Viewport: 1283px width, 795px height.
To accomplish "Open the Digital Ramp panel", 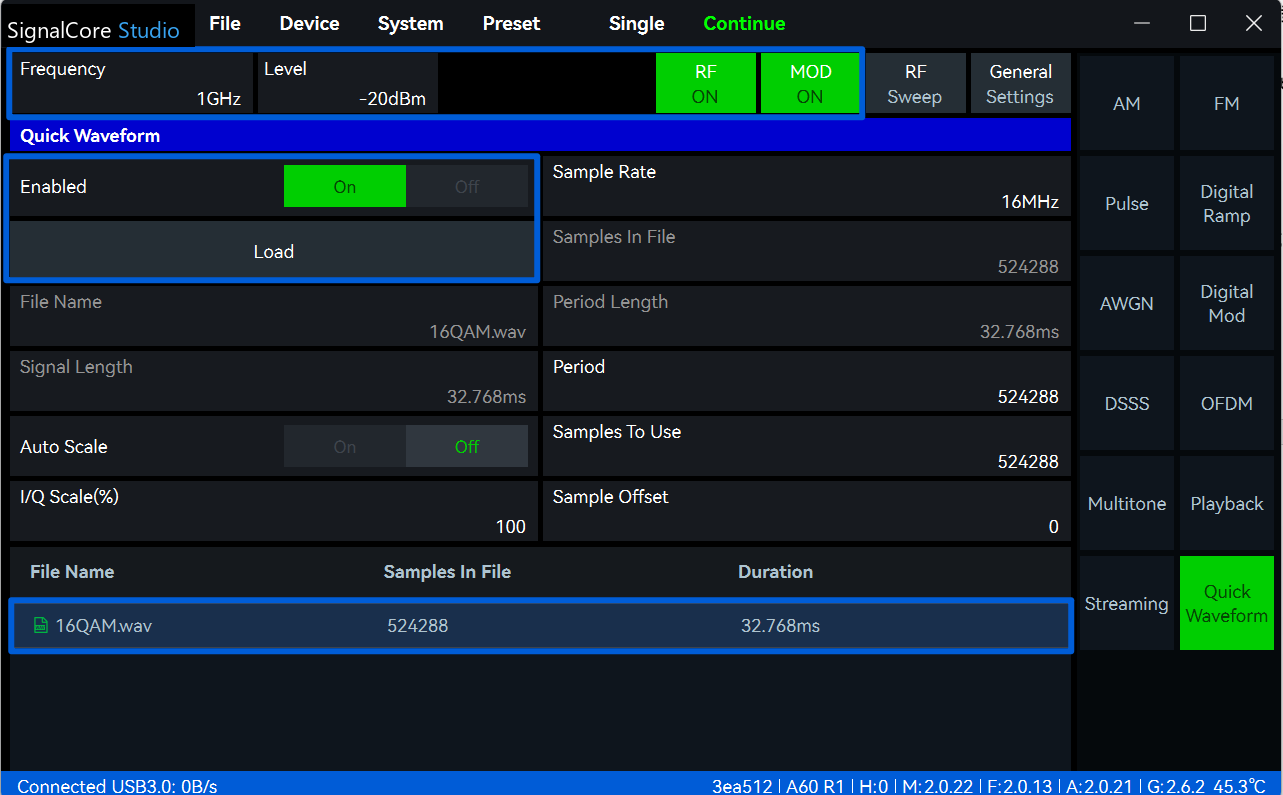I will coord(1226,203).
